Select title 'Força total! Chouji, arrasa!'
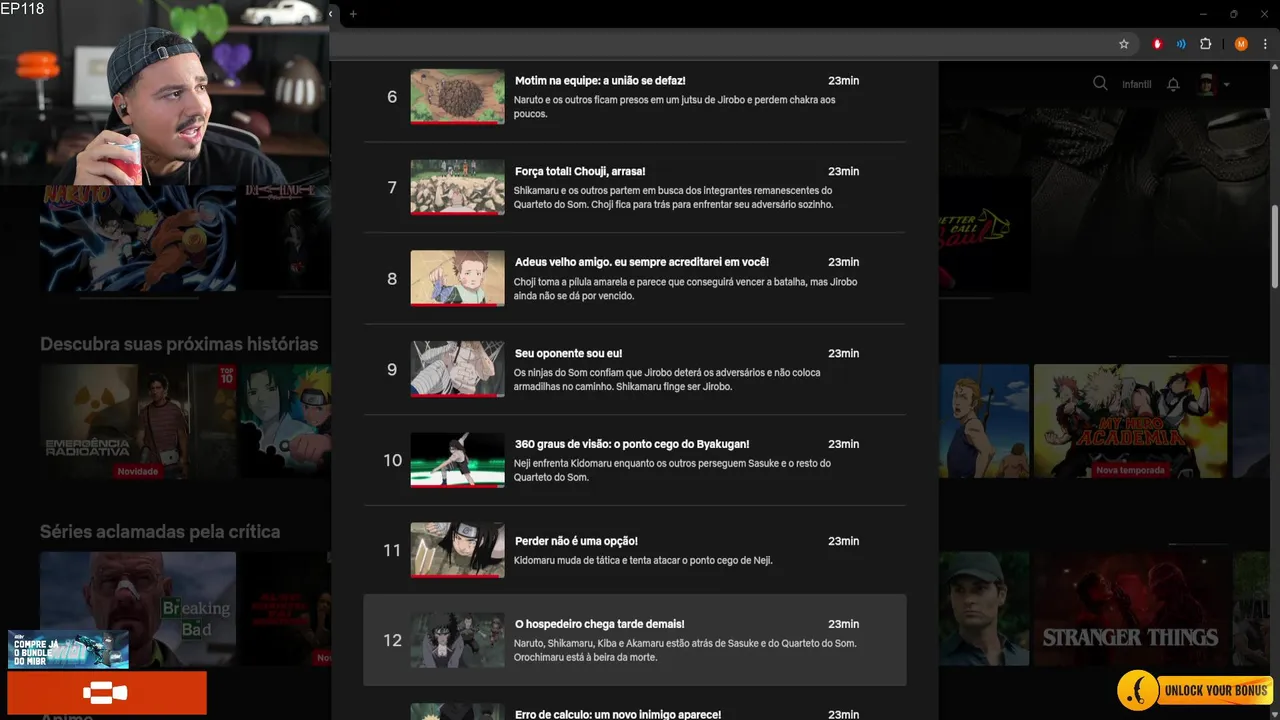 pos(580,172)
